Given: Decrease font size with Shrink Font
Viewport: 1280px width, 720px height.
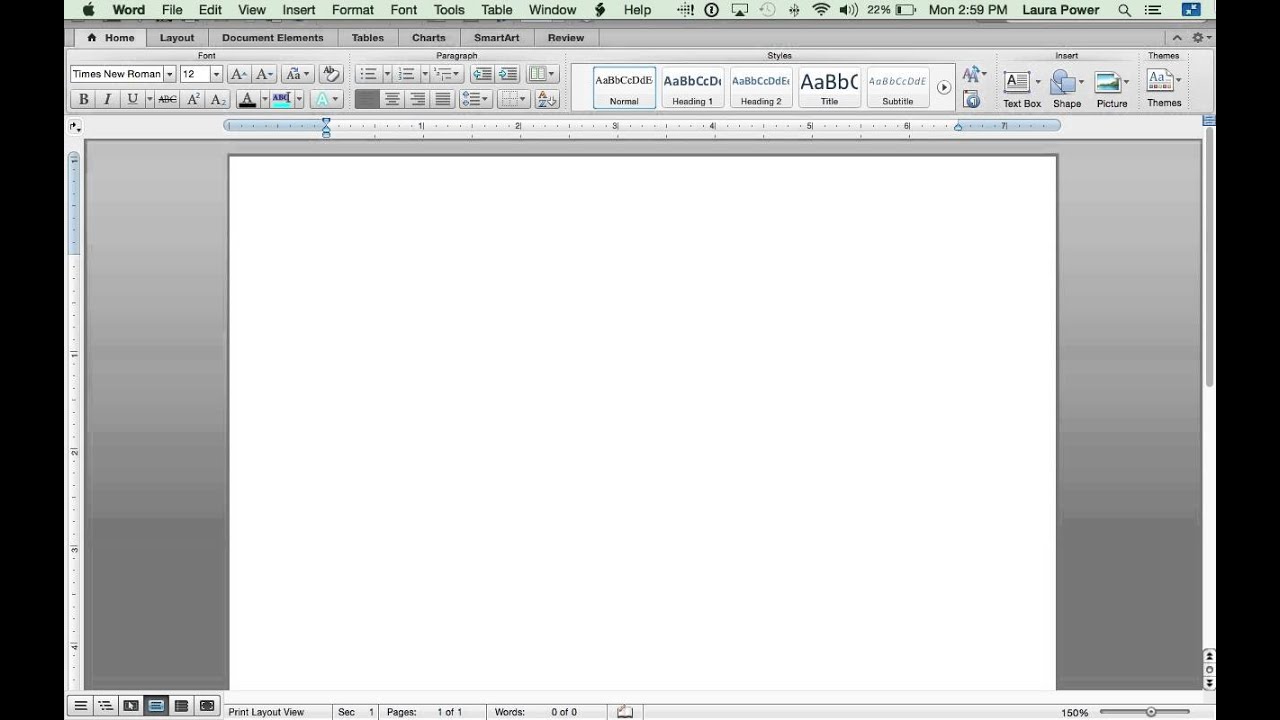Looking at the screenshot, I should point(264,74).
